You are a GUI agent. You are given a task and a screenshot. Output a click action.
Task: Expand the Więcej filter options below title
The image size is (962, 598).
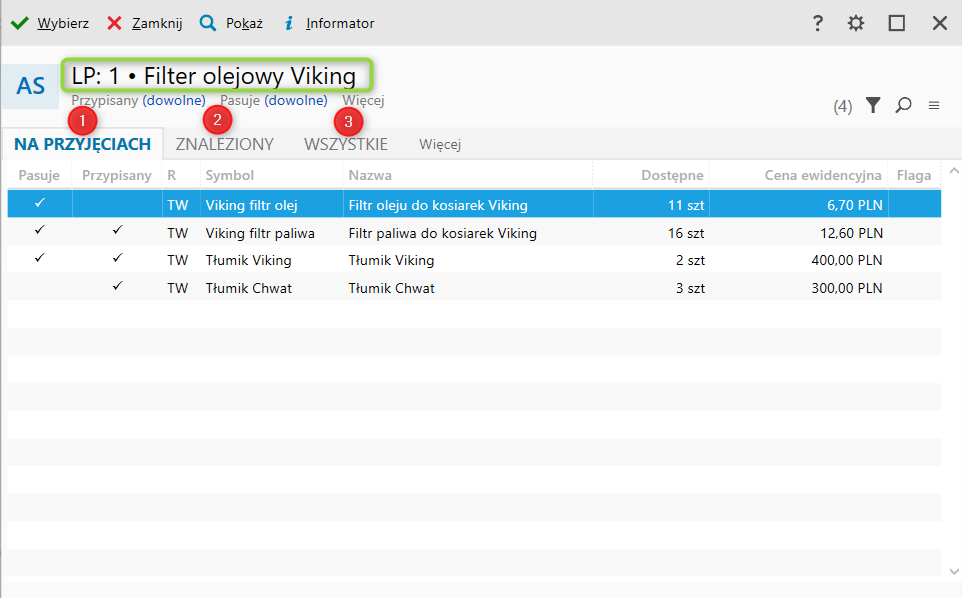(x=363, y=100)
